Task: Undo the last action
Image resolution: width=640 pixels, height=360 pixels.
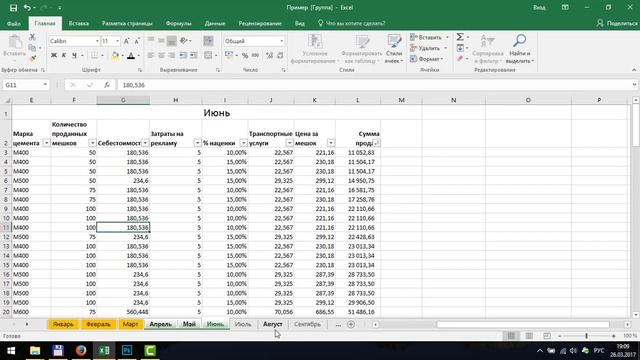Action: pos(27,8)
